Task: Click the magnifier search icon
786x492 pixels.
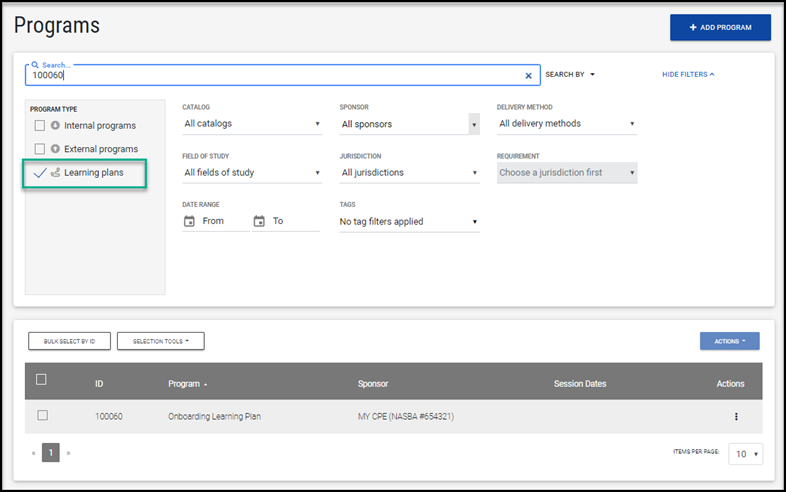Action: tap(35, 65)
